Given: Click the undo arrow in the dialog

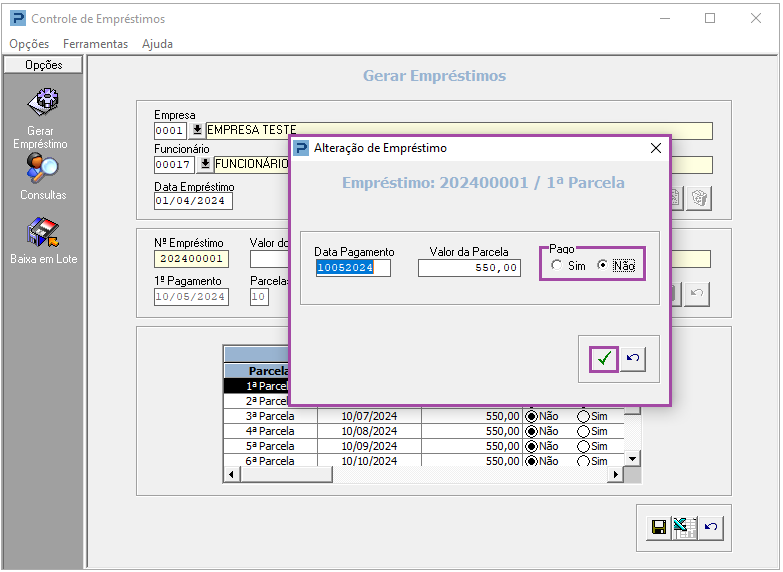Looking at the screenshot, I should pos(633,359).
